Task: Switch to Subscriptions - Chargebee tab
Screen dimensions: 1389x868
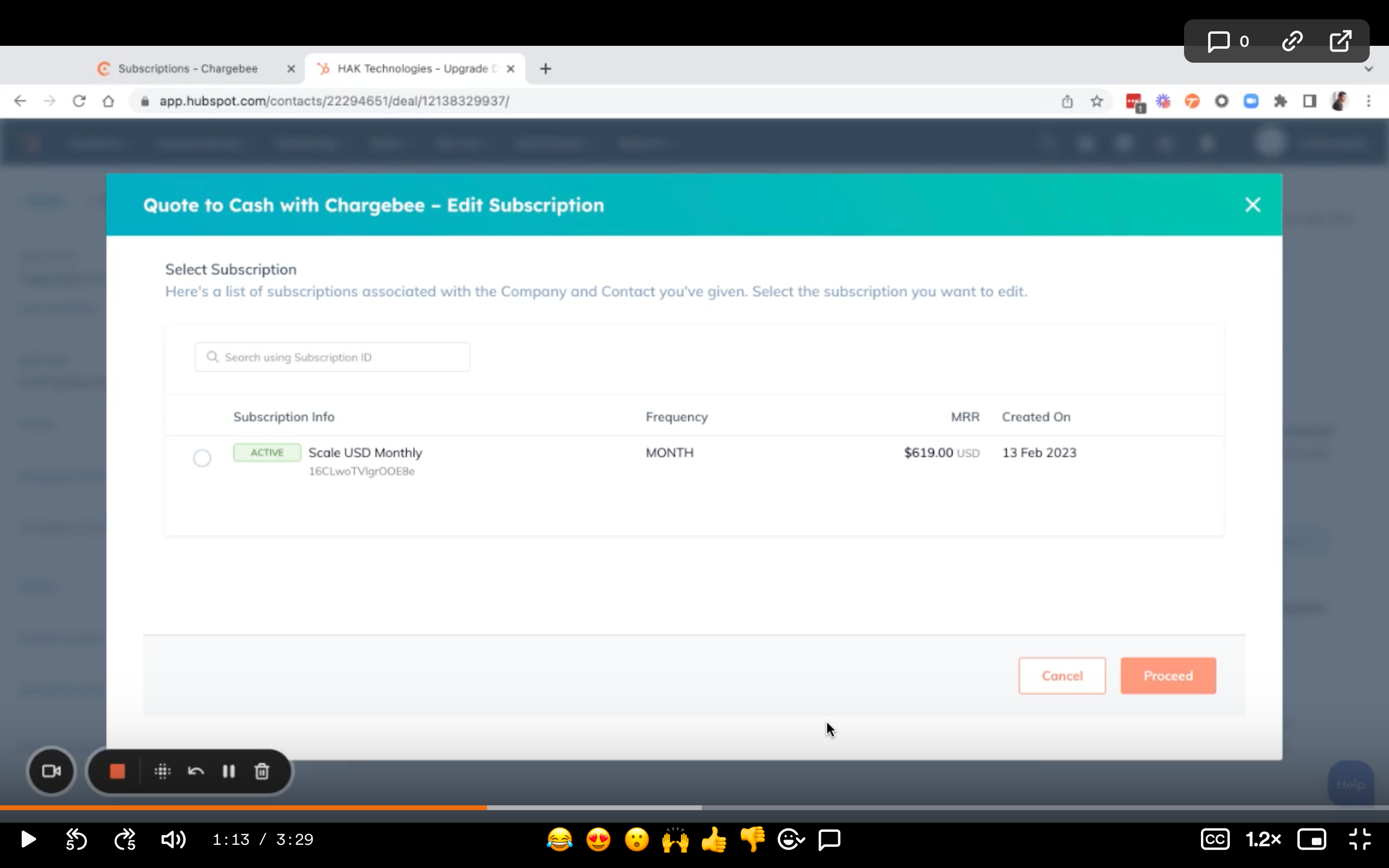Action: 188,69
